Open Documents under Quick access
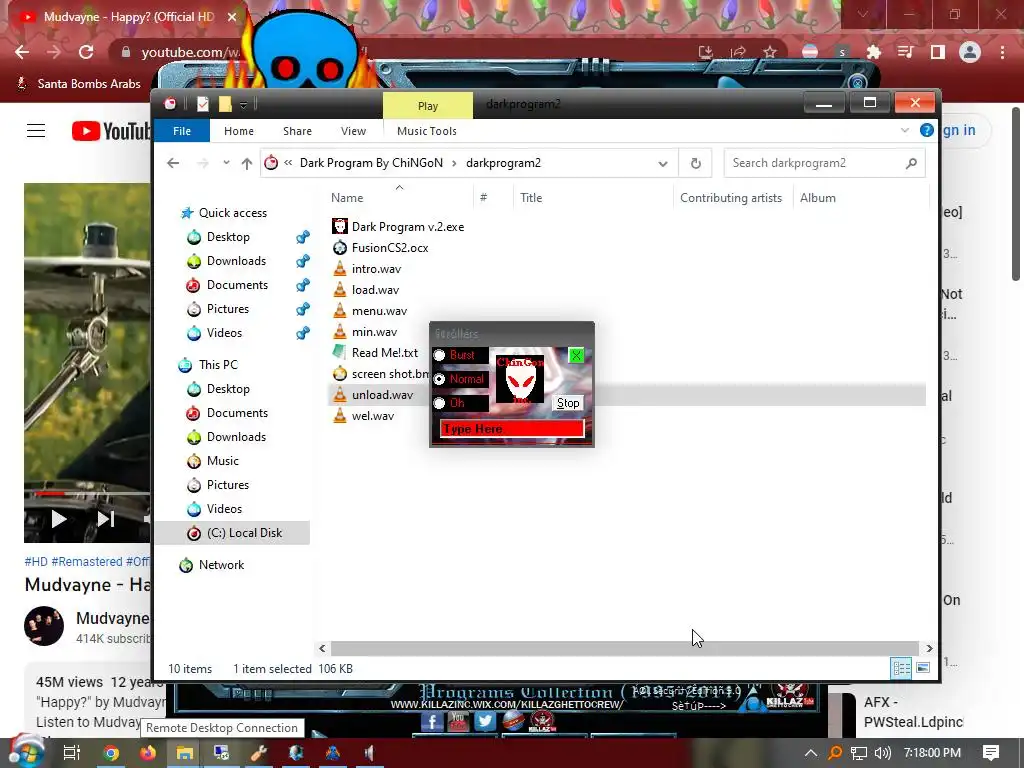 (237, 285)
